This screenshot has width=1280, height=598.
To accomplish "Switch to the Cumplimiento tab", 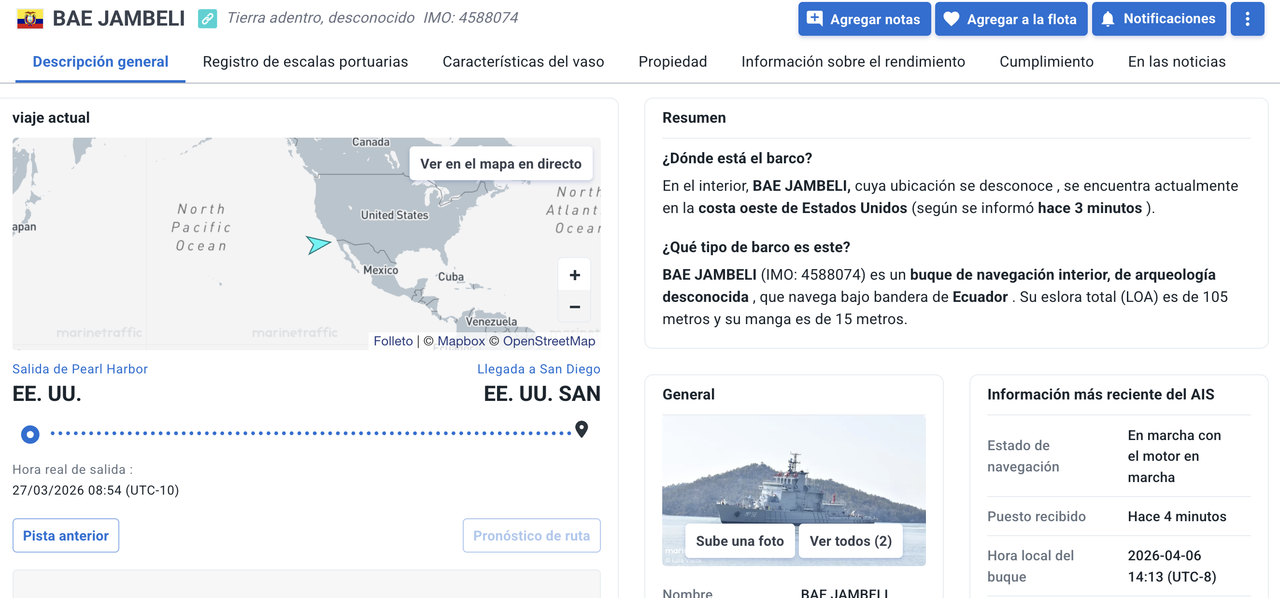I will coord(1046,61).
